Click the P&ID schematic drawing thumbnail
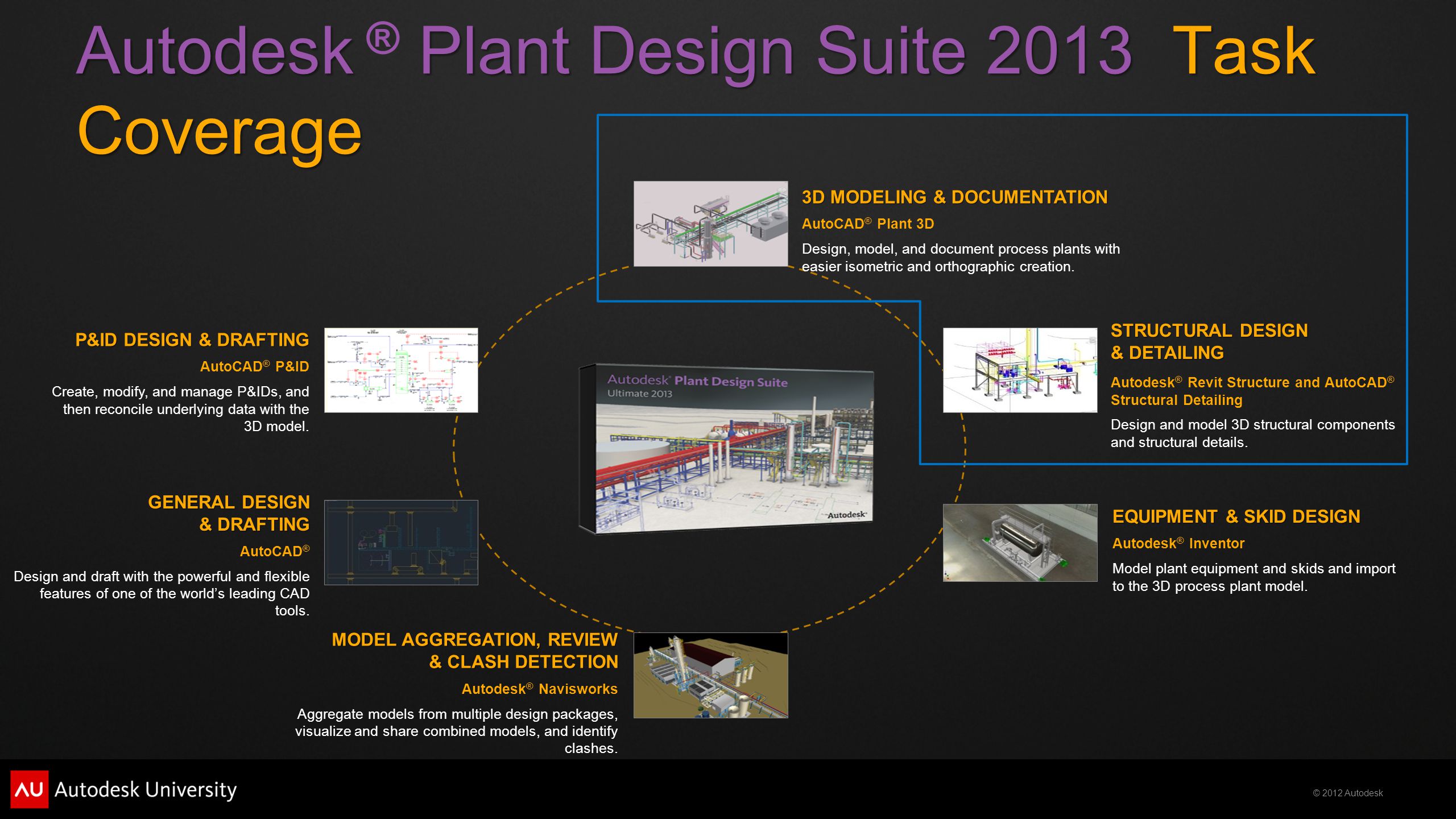The width and height of the screenshot is (1456, 819). pyautogui.click(x=401, y=370)
